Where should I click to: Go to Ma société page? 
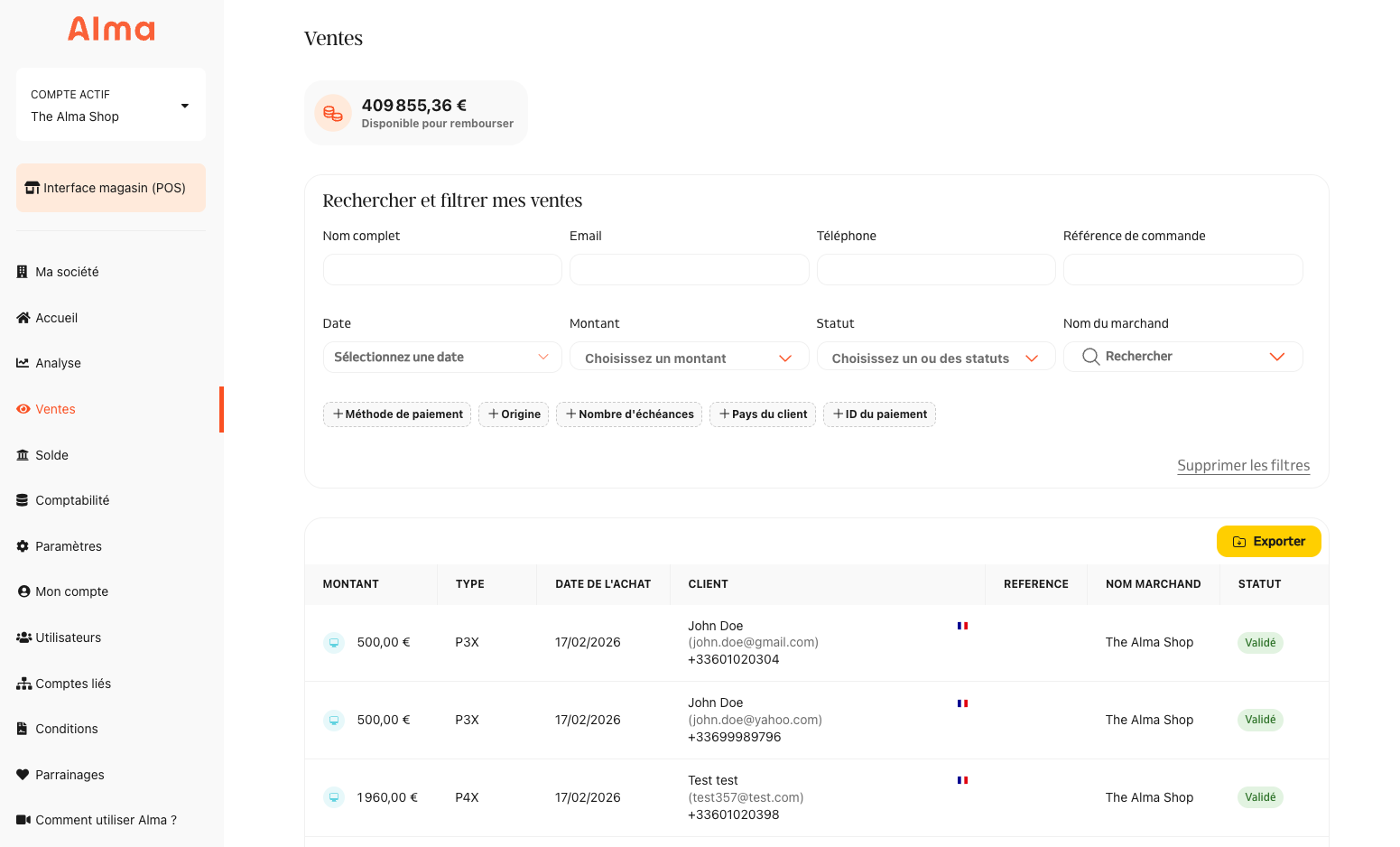(67, 272)
